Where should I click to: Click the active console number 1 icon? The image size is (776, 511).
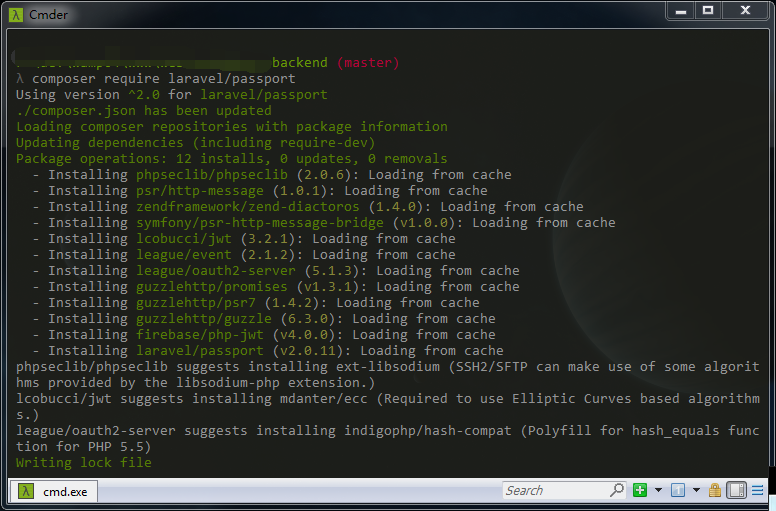(678, 490)
